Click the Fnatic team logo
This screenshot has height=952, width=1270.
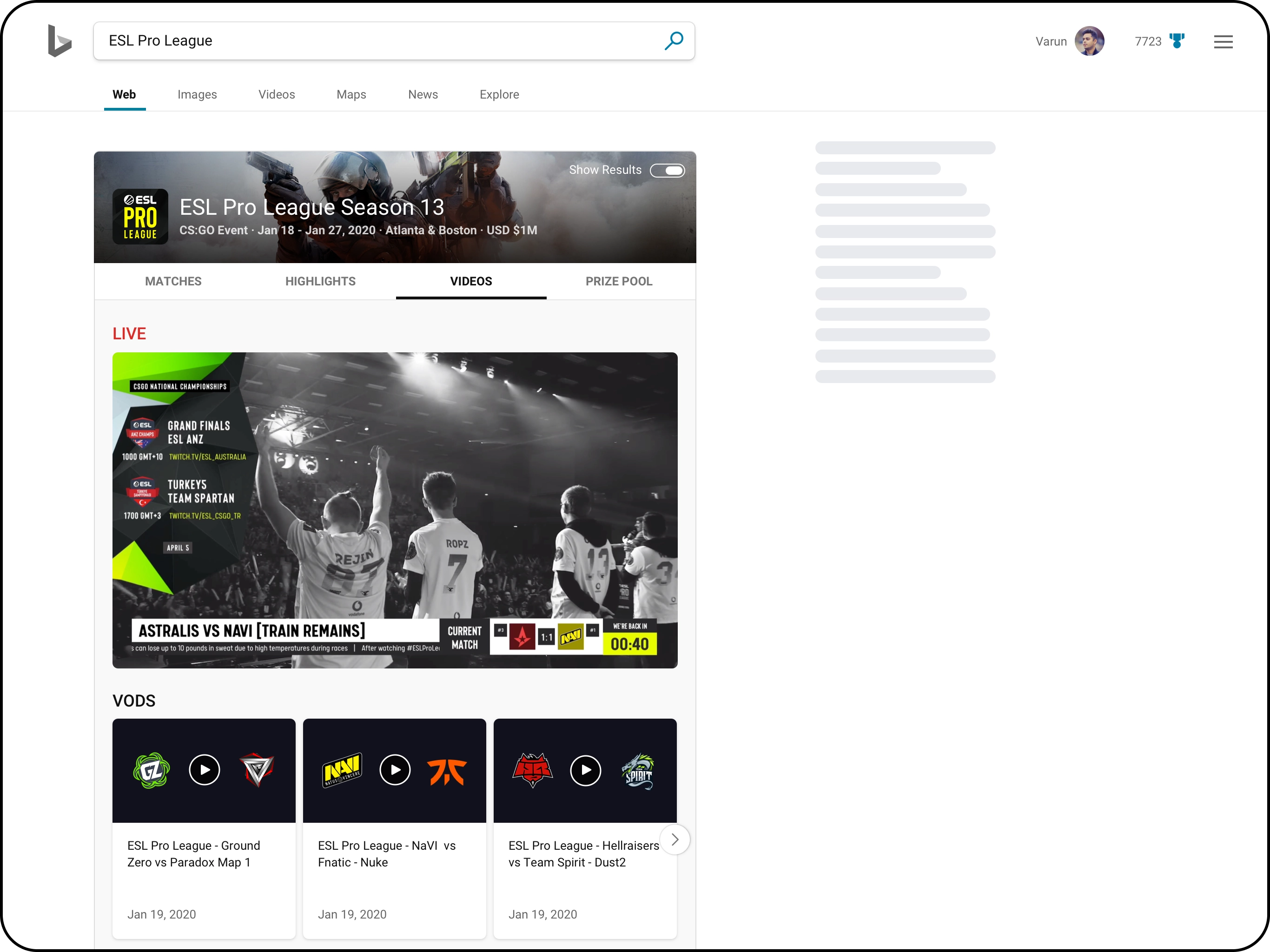click(447, 771)
